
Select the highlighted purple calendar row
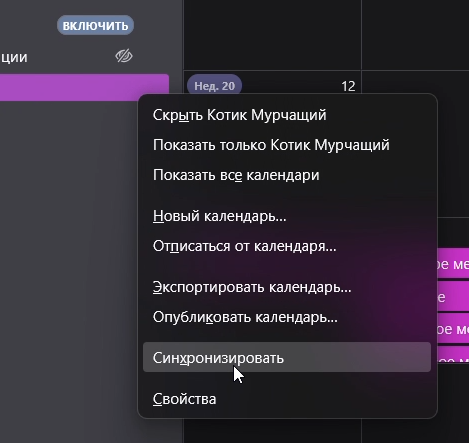click(x=84, y=87)
